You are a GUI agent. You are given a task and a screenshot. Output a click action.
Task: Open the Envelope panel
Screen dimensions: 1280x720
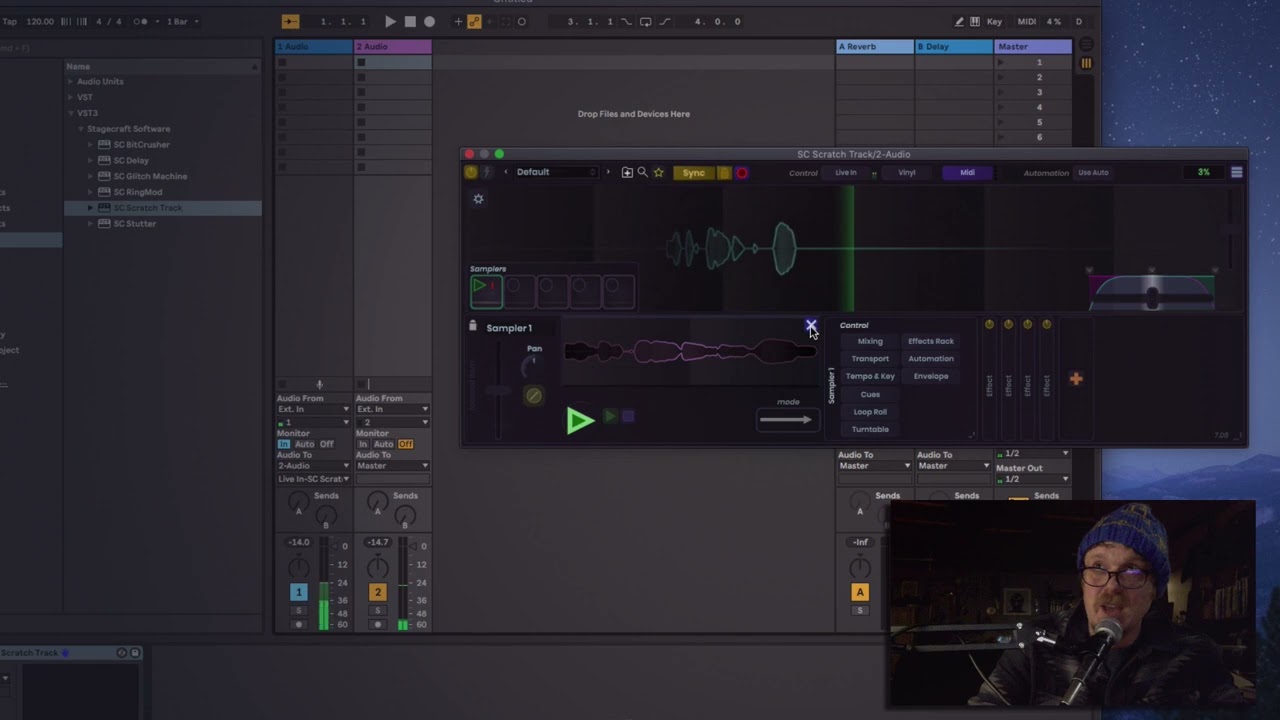(931, 377)
